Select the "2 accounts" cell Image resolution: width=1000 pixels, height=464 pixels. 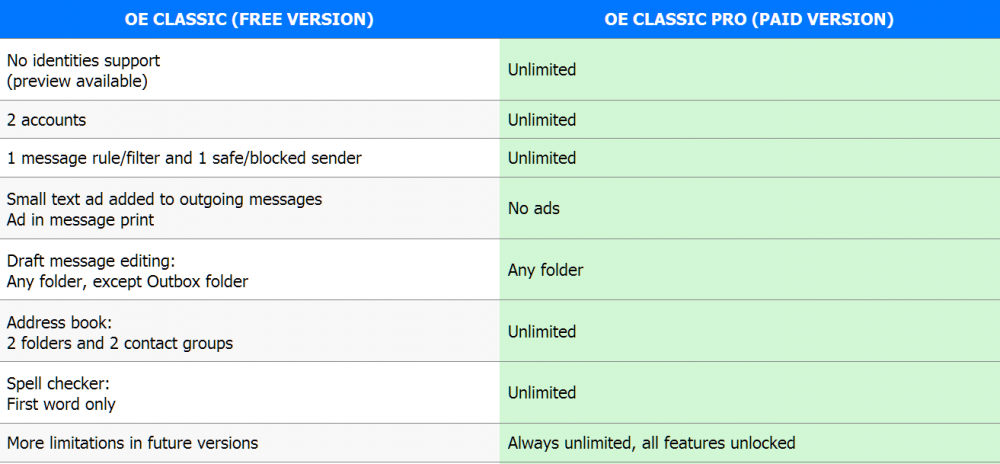[46, 120]
